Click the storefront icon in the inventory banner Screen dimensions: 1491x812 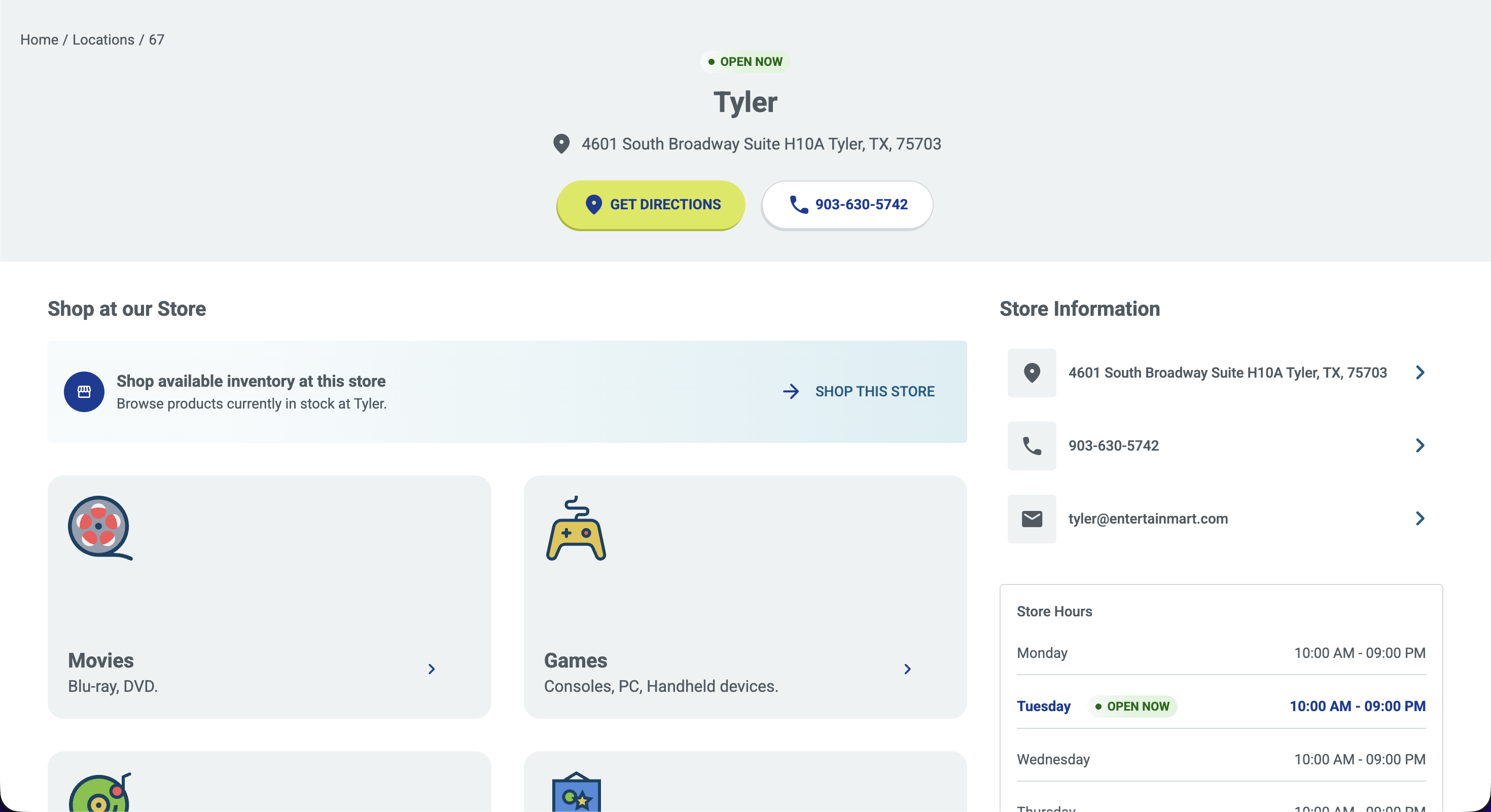(x=84, y=391)
